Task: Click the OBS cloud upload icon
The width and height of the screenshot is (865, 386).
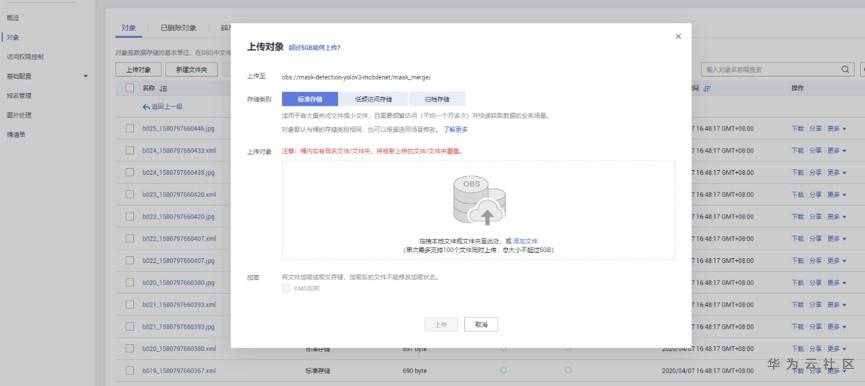Action: coord(479,200)
